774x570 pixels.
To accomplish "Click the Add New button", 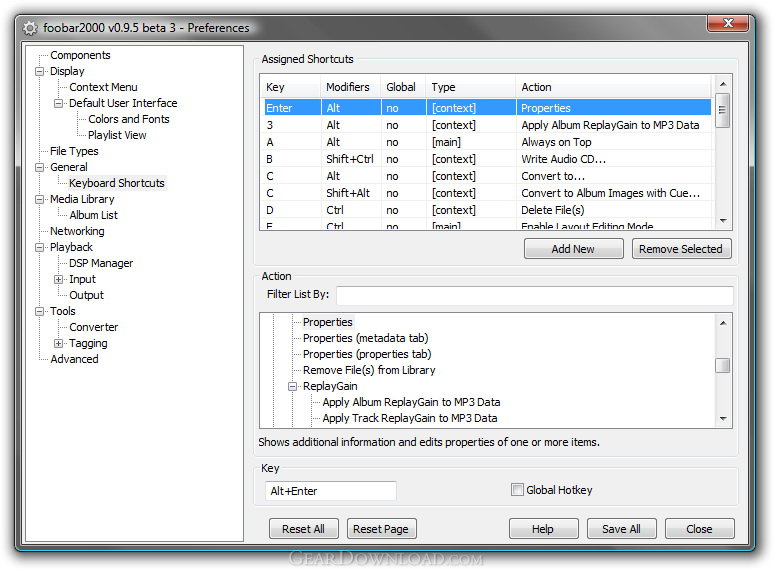I will [573, 249].
